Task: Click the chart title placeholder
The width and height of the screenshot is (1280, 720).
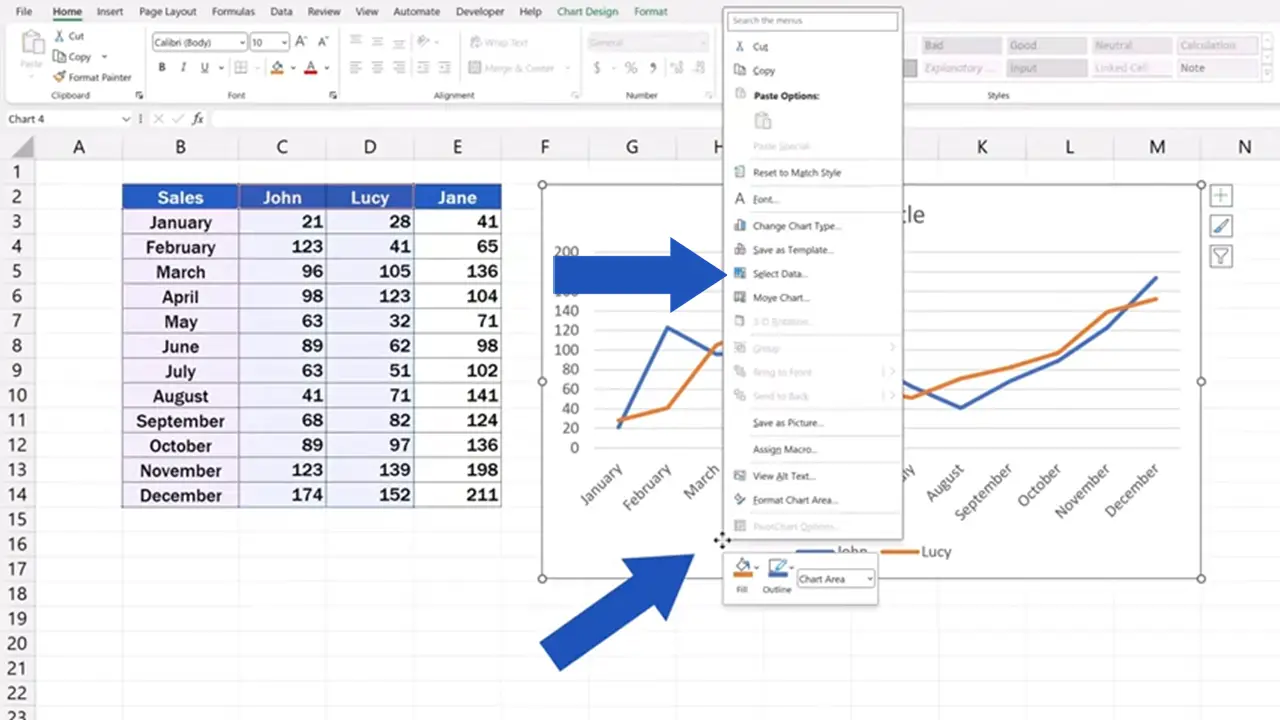Action: pyautogui.click(x=916, y=214)
